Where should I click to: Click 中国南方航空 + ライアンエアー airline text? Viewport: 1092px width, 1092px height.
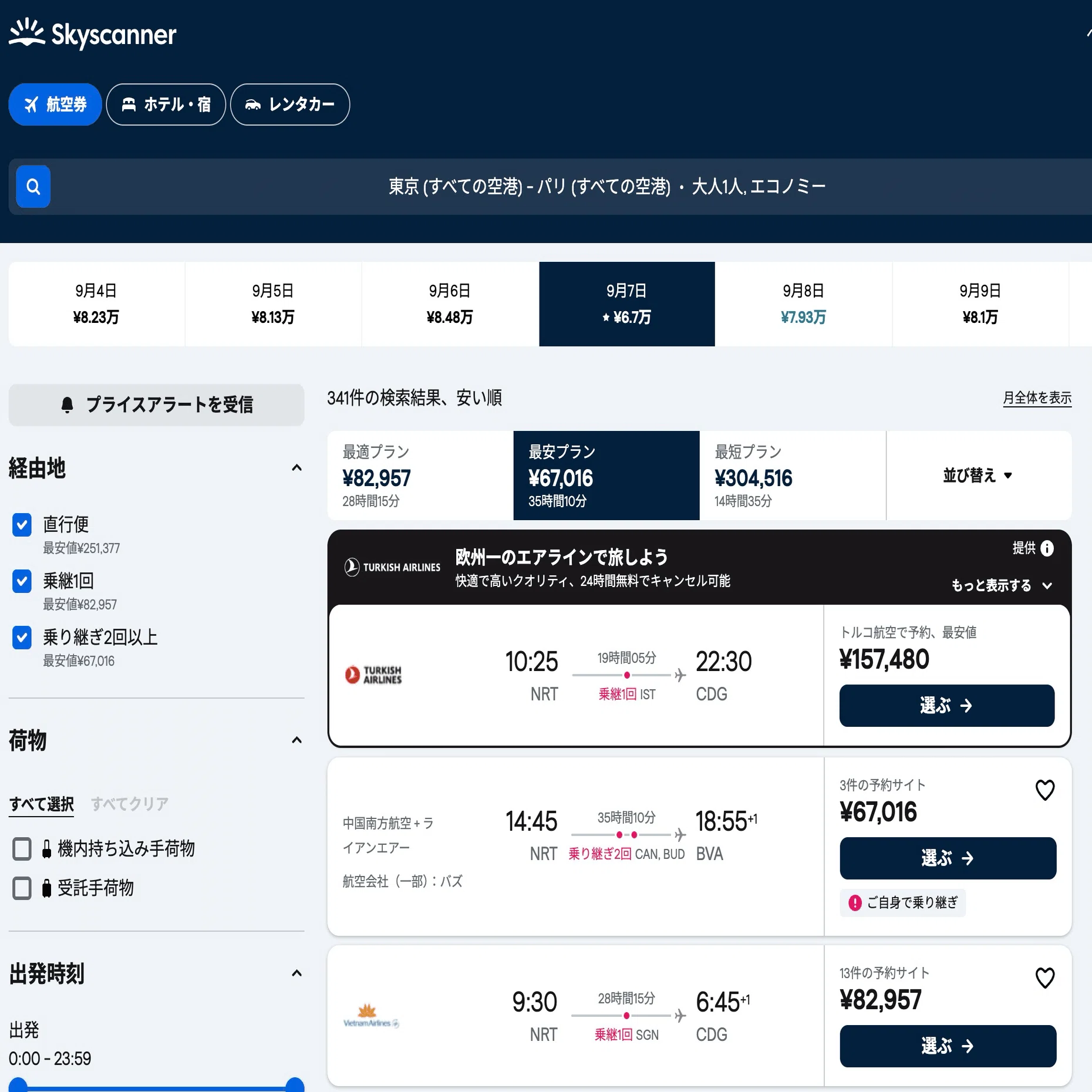[x=389, y=835]
